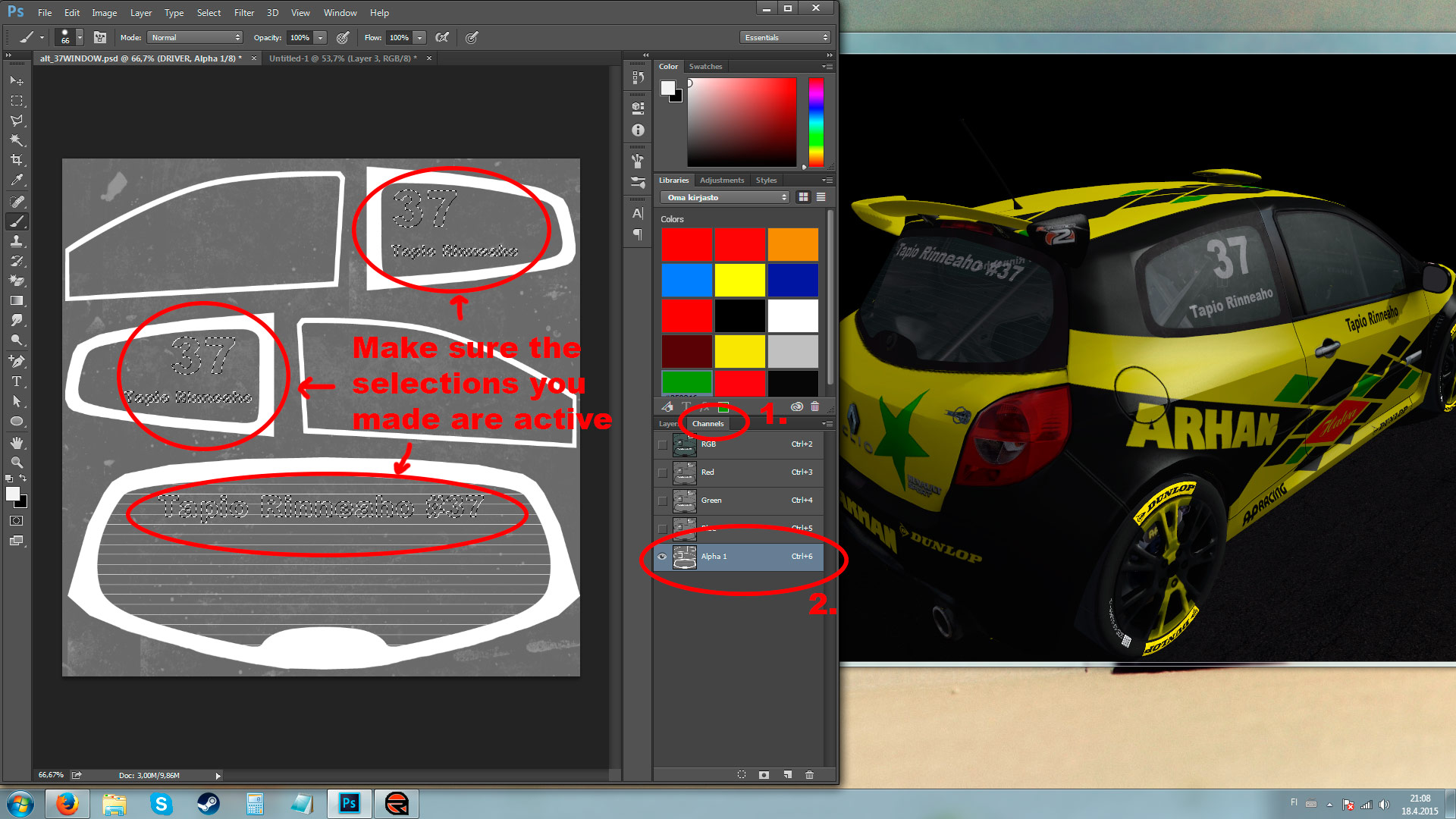
Task: Select the Polygonal Lasso tool
Action: 16,121
